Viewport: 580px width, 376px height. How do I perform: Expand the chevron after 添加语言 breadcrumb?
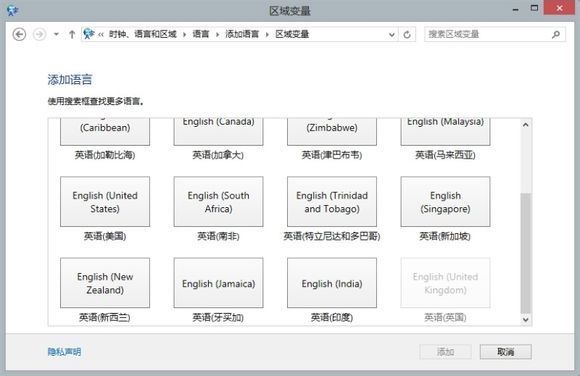(267, 35)
